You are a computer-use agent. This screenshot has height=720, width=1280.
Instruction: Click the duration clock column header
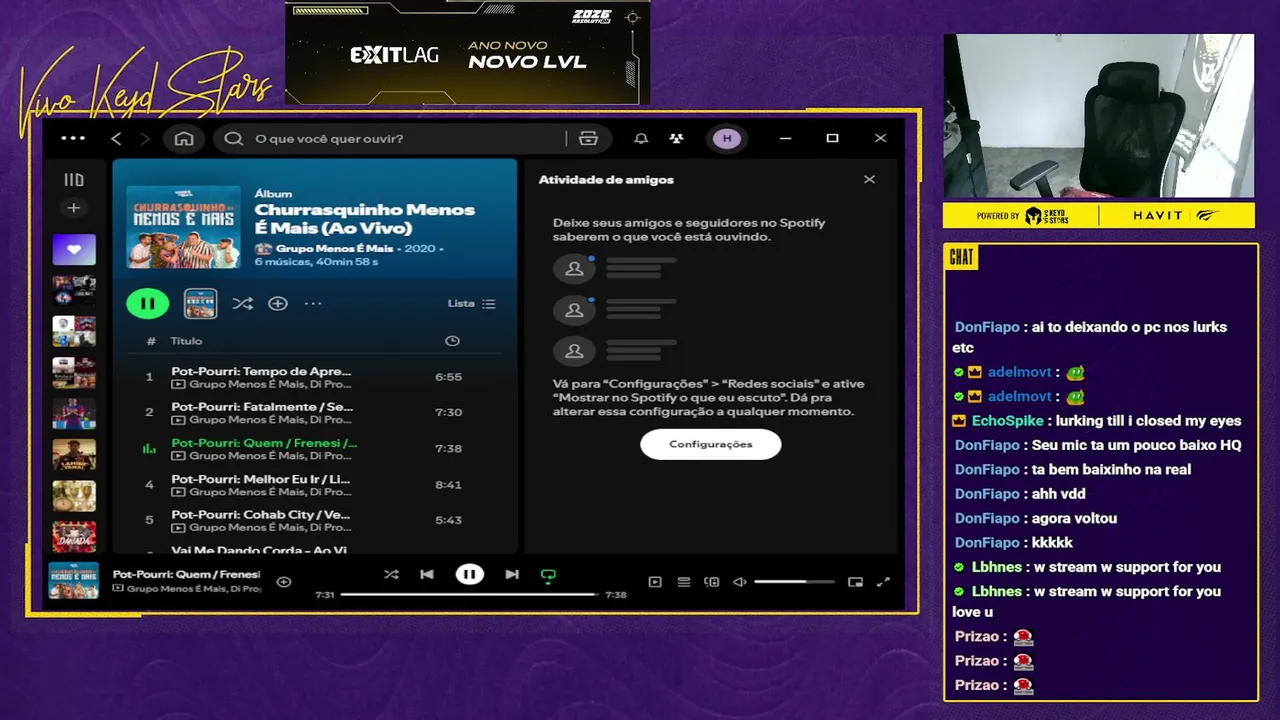pyautogui.click(x=452, y=341)
